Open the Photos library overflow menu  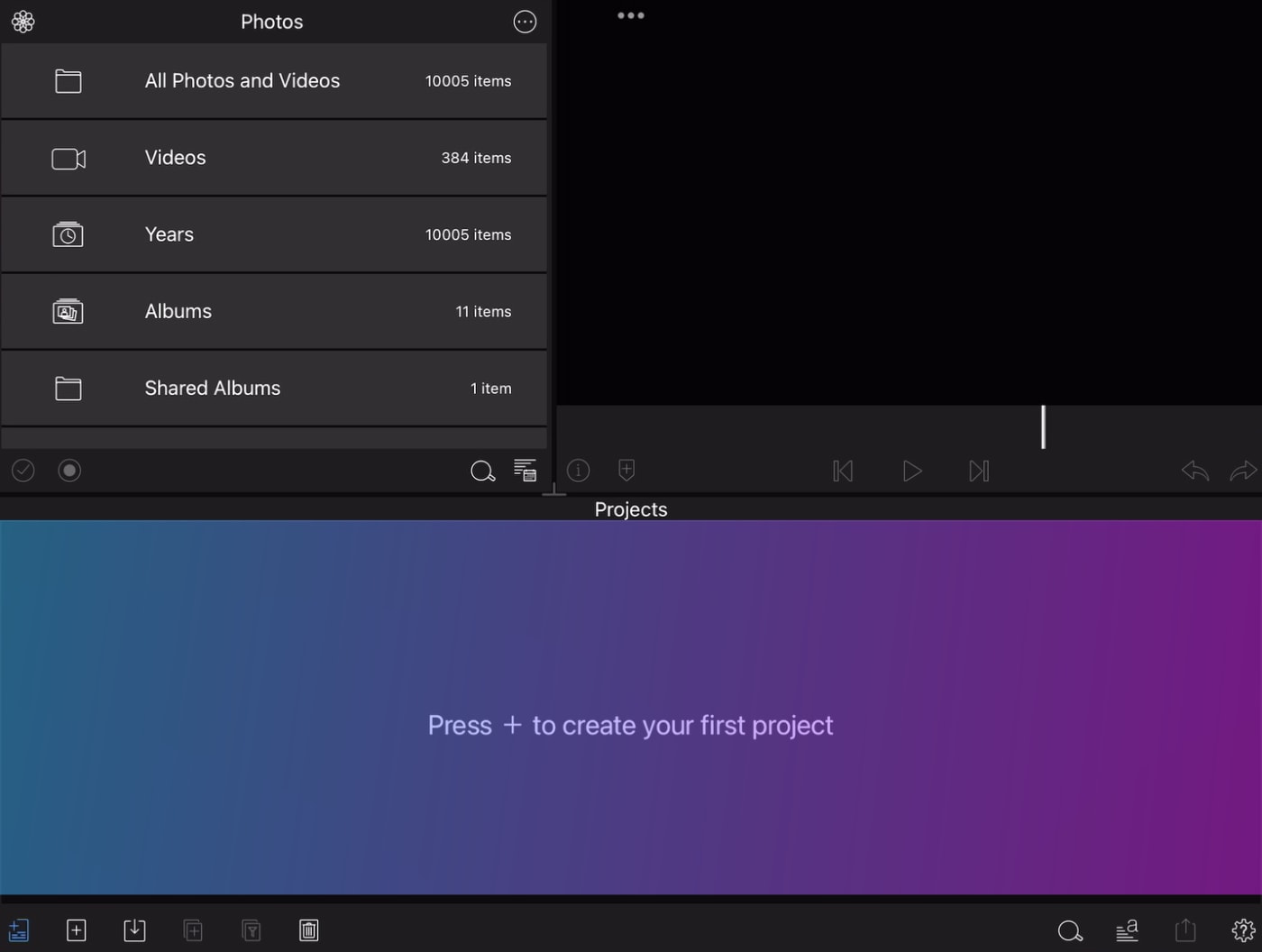point(525,21)
